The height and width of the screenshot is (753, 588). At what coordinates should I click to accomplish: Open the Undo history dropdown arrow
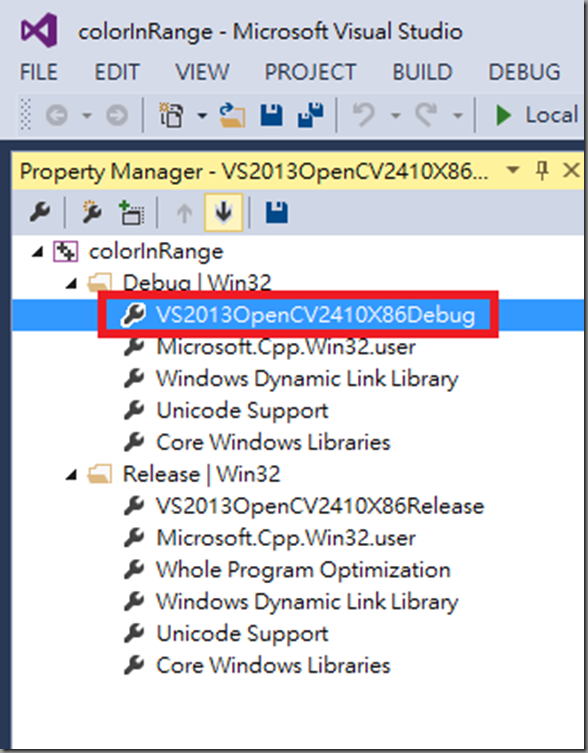(395, 115)
